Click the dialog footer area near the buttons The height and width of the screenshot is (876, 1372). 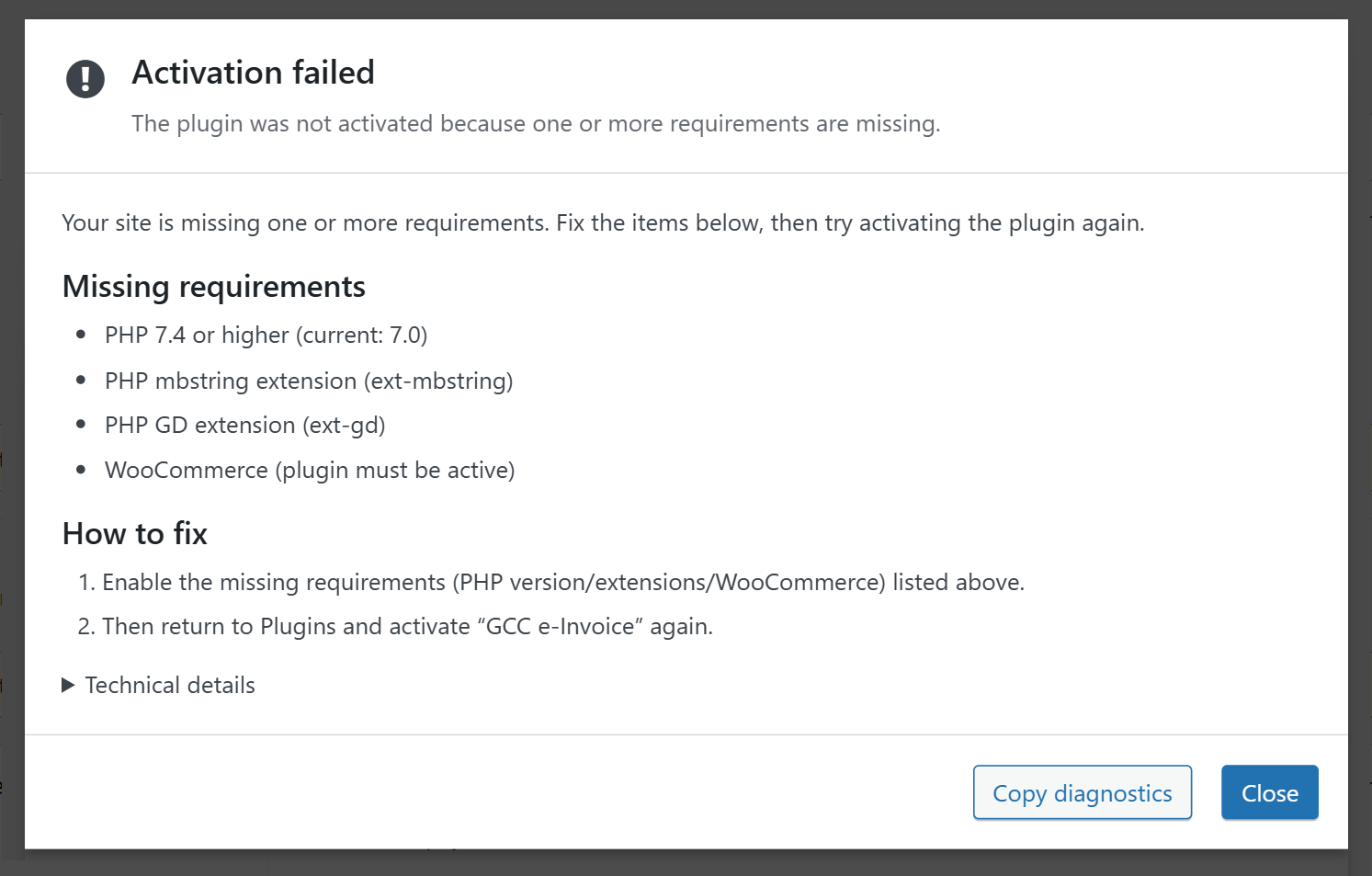(643, 792)
